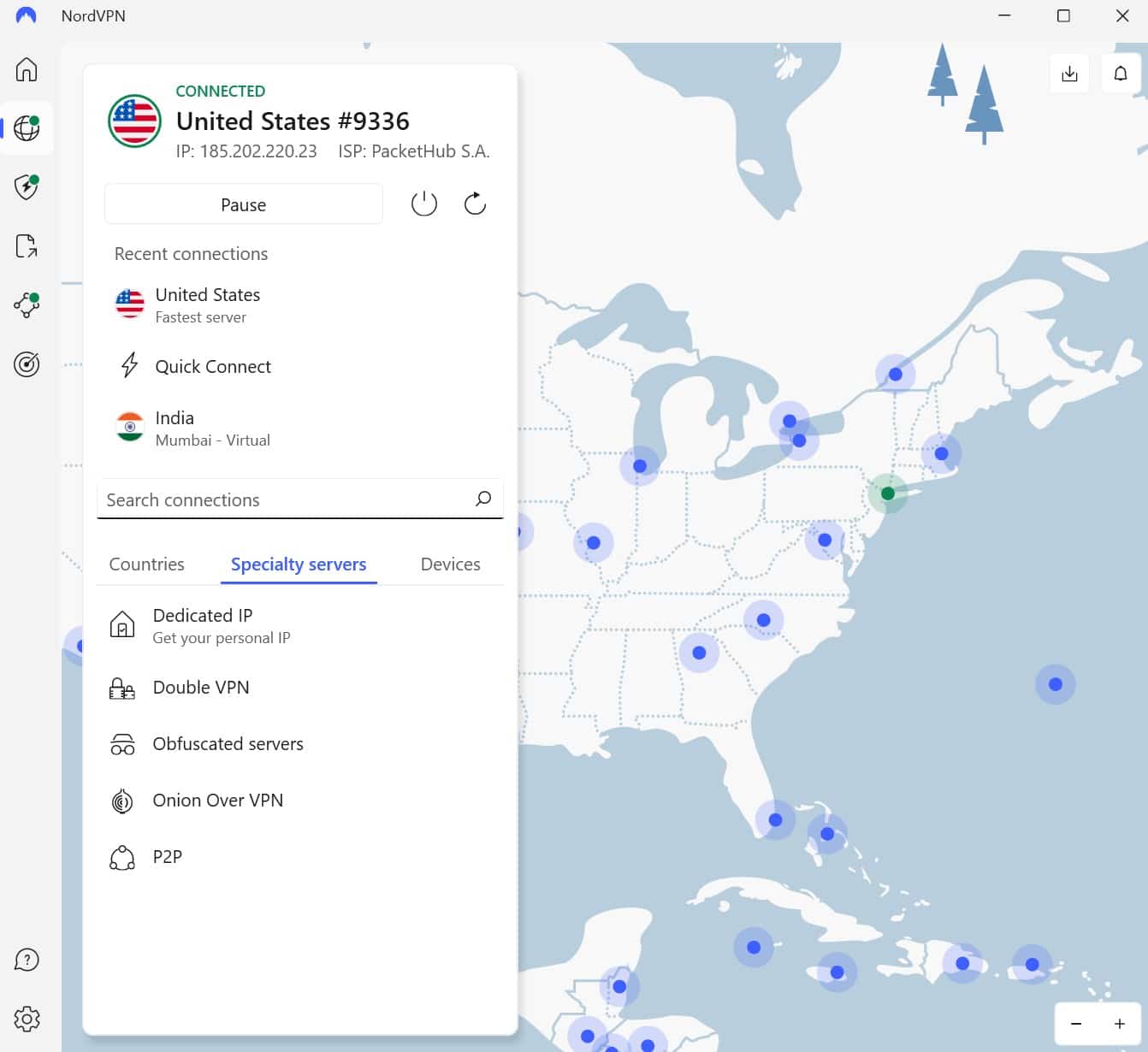Viewport: 1148px width, 1052px height.
Task: Open the Dark Web Monitor target icon
Action: (27, 364)
